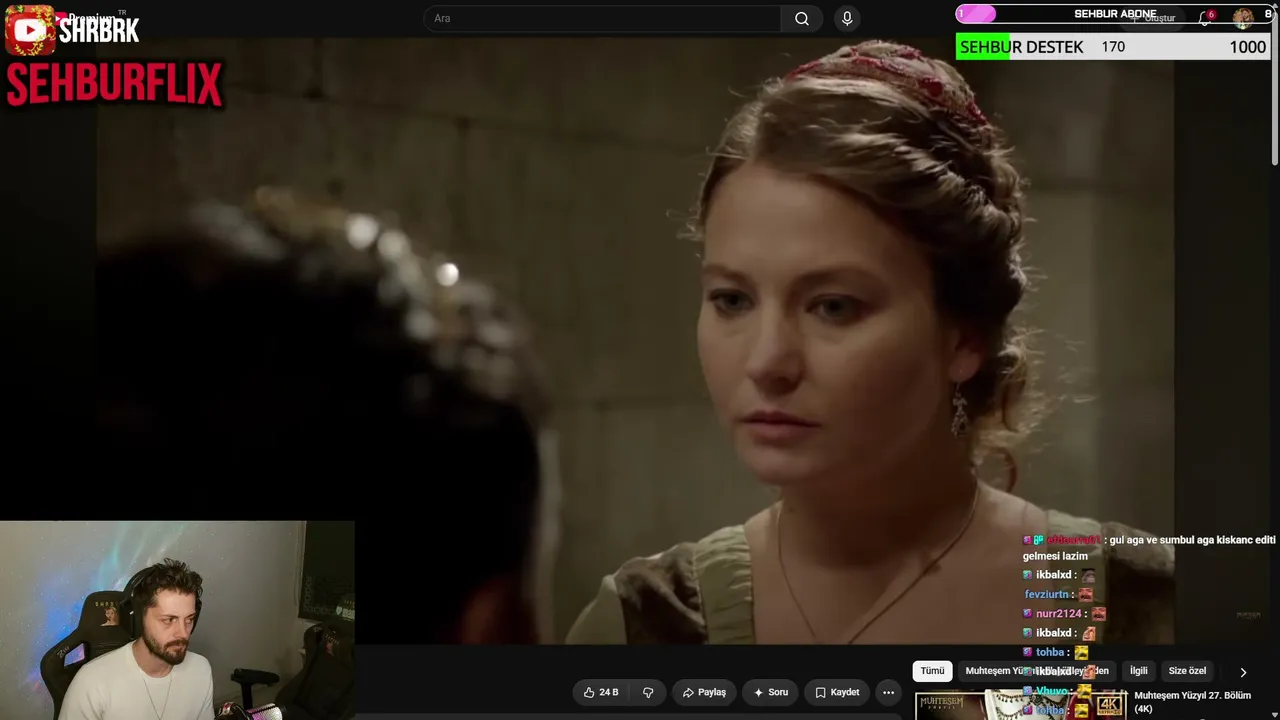Open the account avatar menu

point(1243,18)
